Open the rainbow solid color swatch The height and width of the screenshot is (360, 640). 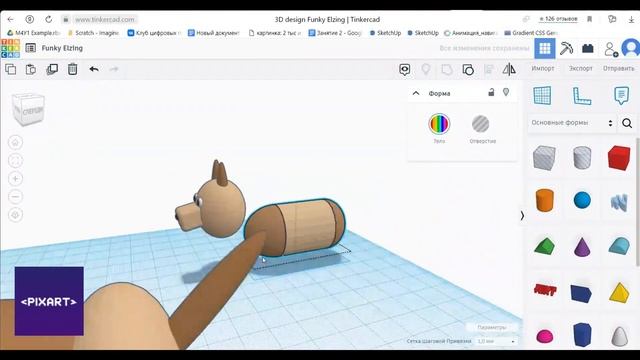pos(439,124)
